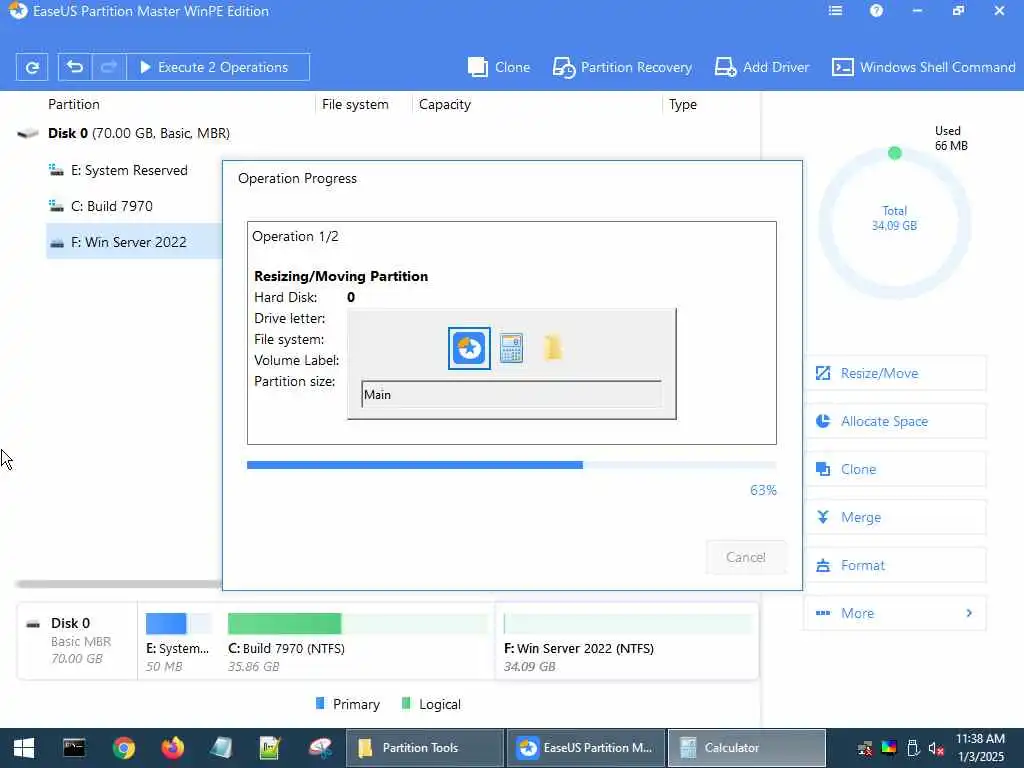Switch to Partition Tools taskbar window
Screen dimensions: 1024x768
tap(424, 748)
